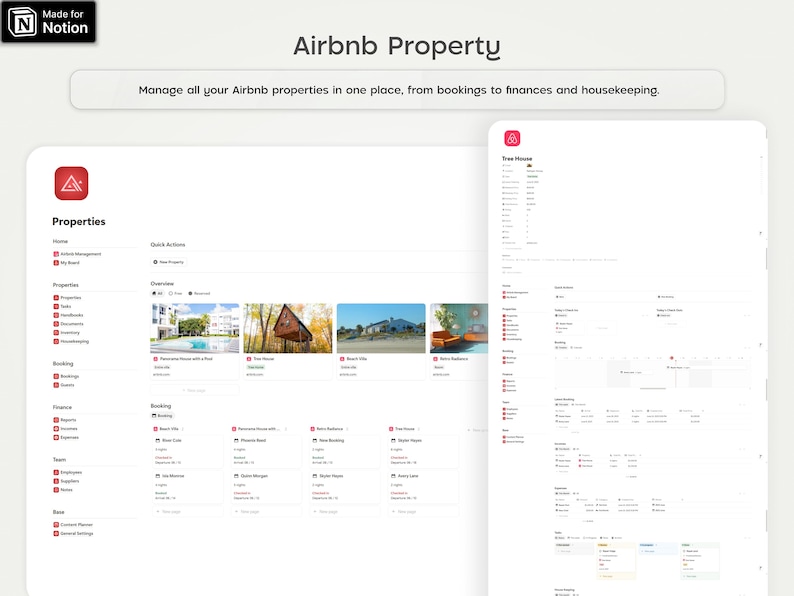Click New page below the property gallery
Image resolution: width=794 pixels, height=596 pixels.
(x=194, y=390)
